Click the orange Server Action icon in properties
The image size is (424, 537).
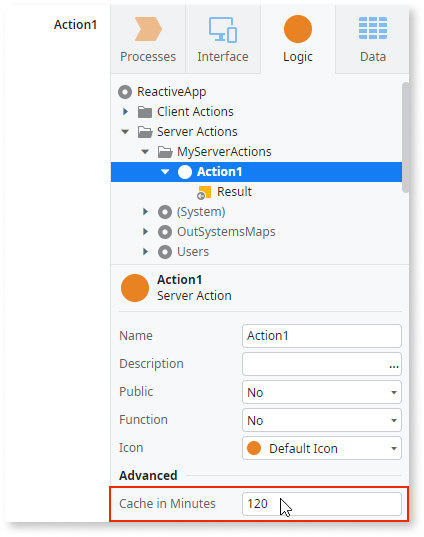click(135, 288)
